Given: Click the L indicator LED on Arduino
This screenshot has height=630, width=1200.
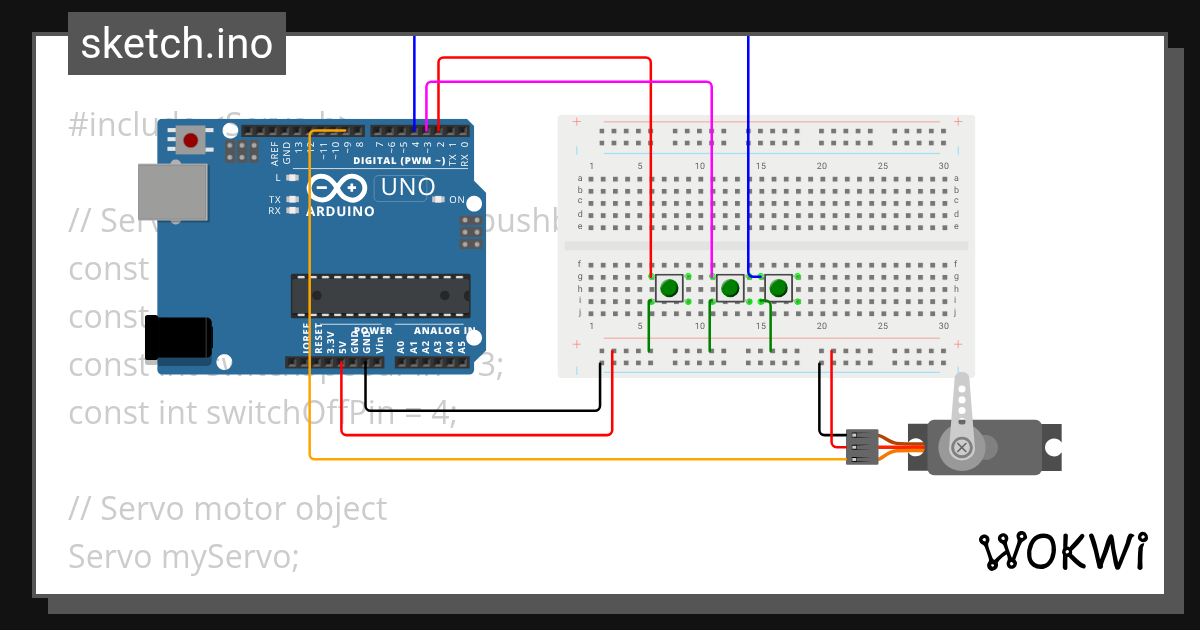Looking at the screenshot, I should (292, 177).
